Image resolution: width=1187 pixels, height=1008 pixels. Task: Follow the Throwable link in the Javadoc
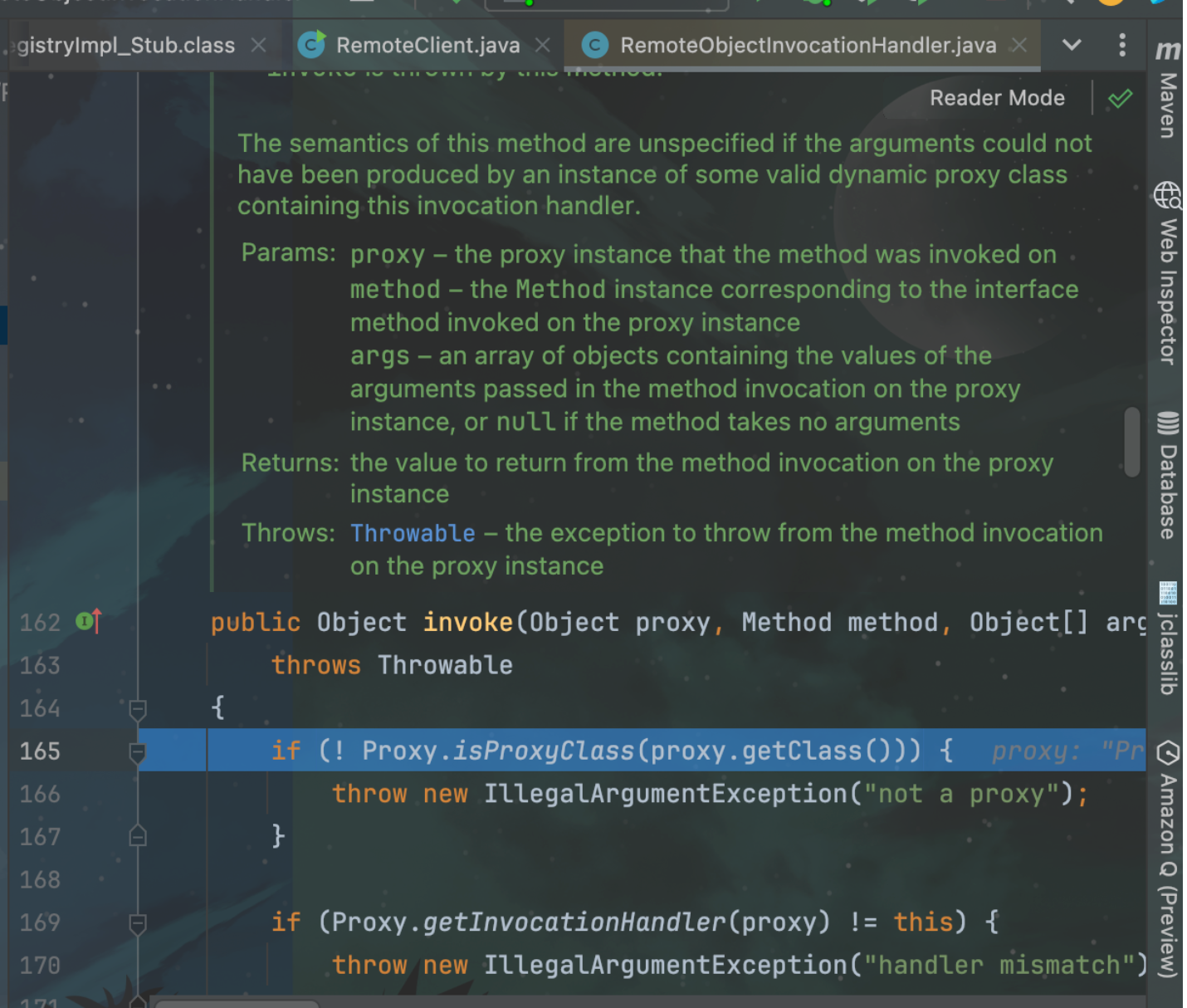coord(413,533)
